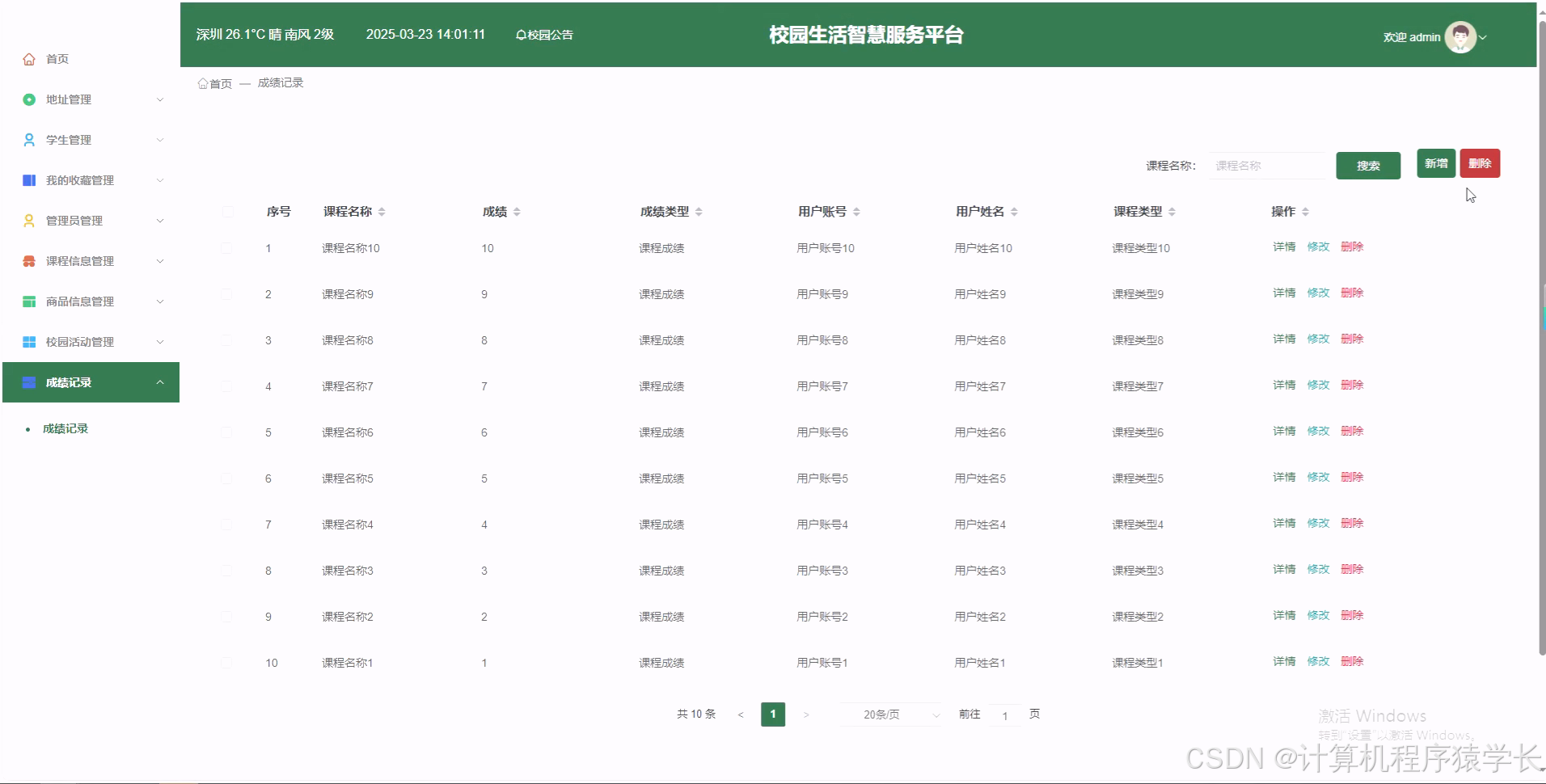Select the 学生管理 sidebar icon
This screenshot has height=784, width=1546.
[28, 139]
